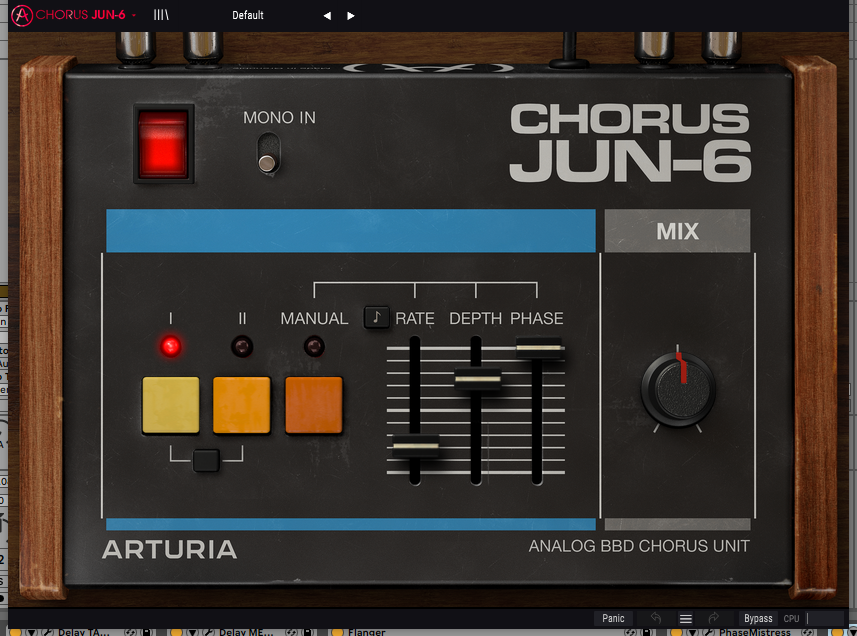This screenshot has width=857, height=636.
Task: Click the MANUAL label text
Action: (x=314, y=318)
